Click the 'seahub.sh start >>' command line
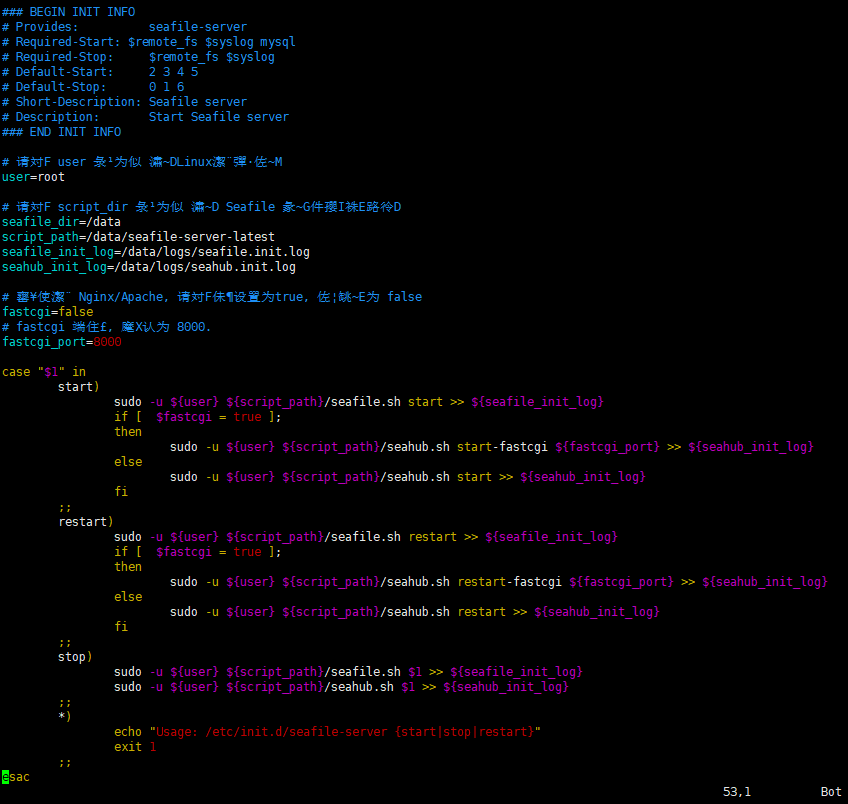848x804 pixels. [x=408, y=477]
